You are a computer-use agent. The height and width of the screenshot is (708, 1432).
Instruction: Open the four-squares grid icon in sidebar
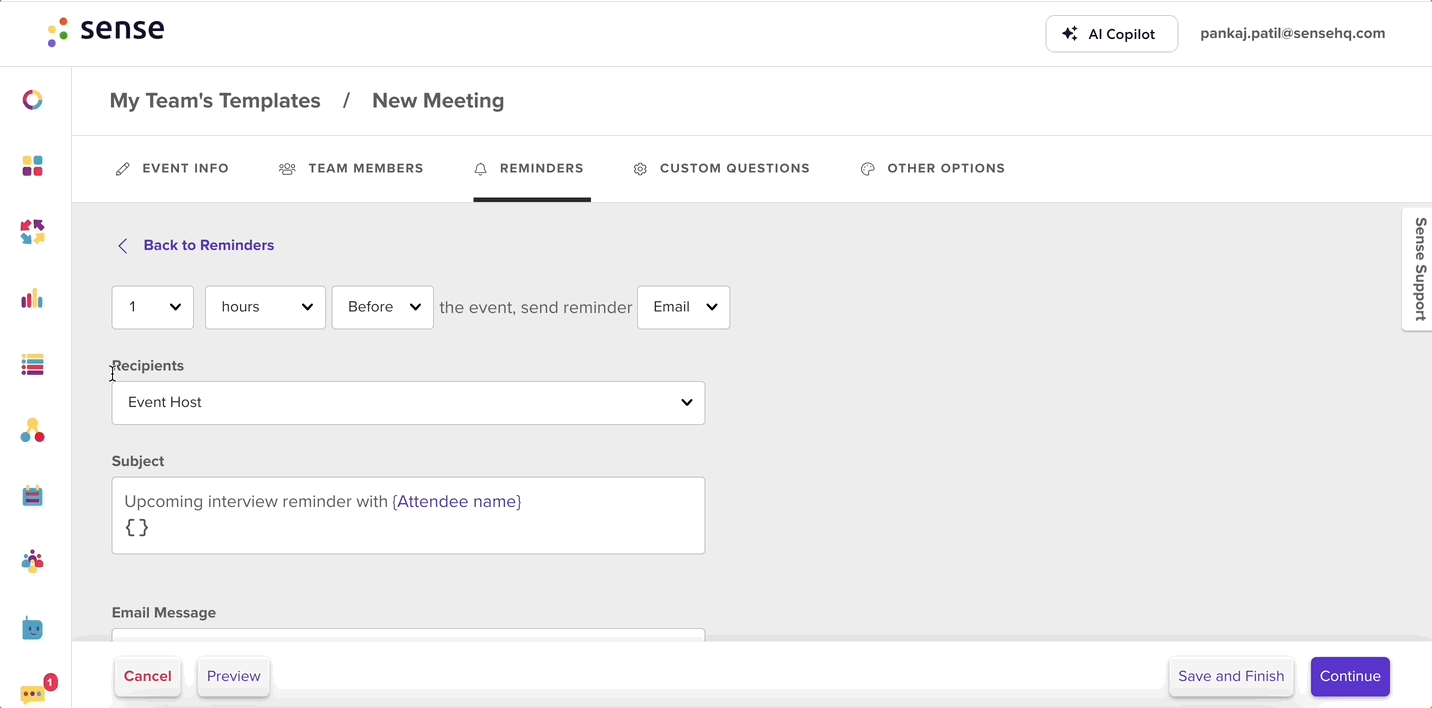(32, 166)
